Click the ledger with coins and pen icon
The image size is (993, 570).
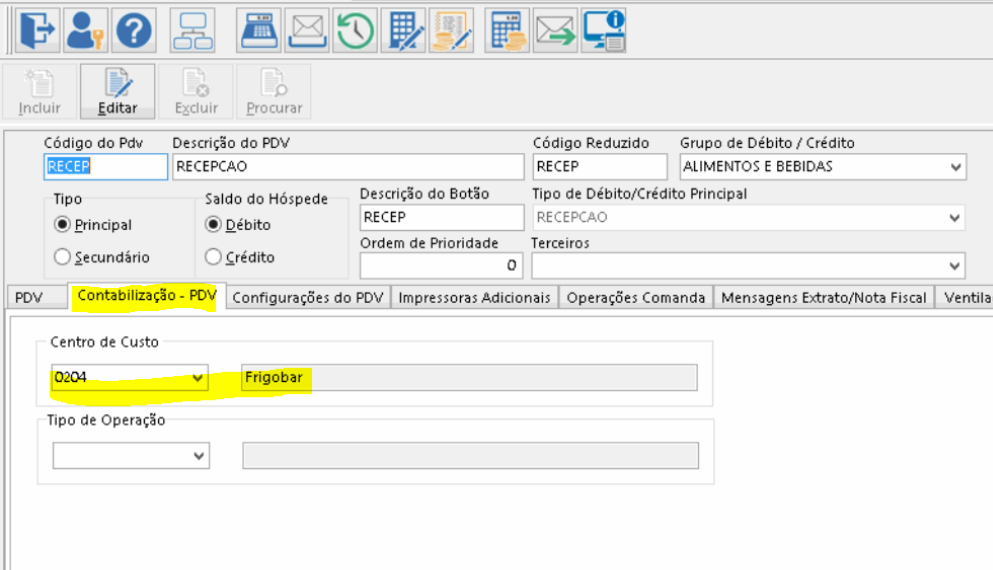tap(452, 30)
